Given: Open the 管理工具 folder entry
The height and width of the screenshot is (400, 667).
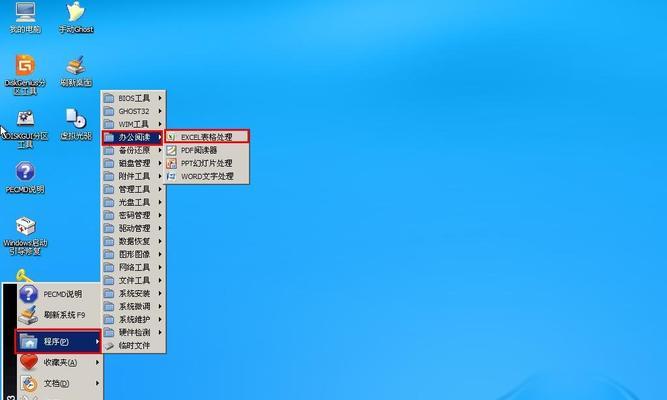Looking at the screenshot, I should (x=133, y=189).
